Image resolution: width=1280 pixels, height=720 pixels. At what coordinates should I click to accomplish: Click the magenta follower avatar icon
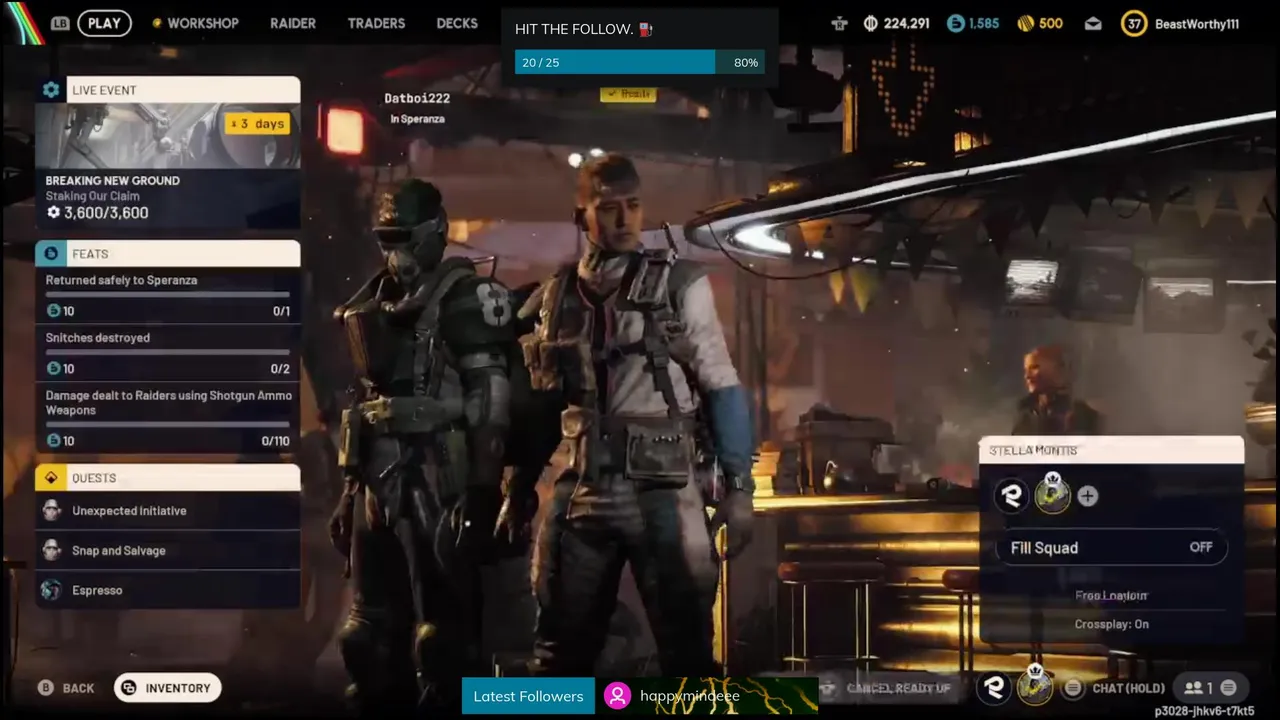[618, 696]
